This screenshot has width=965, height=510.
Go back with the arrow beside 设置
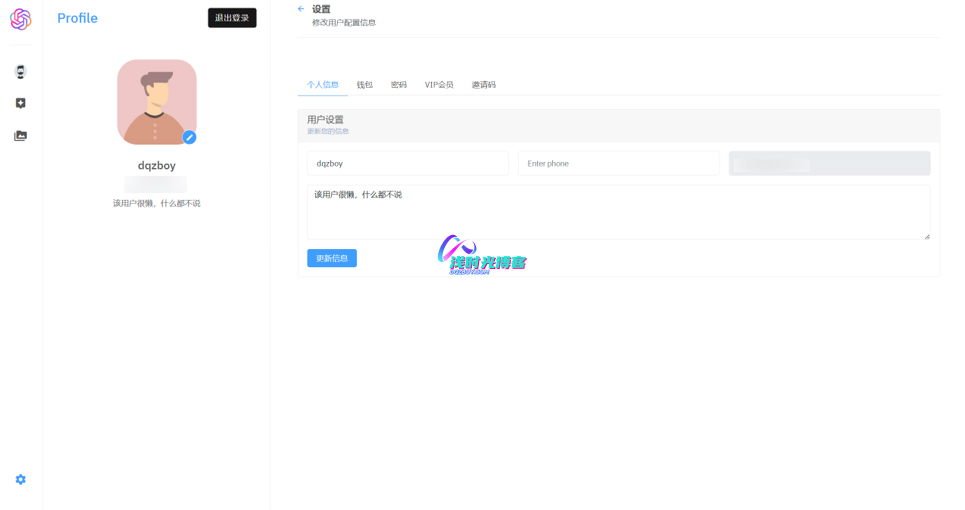coord(301,9)
